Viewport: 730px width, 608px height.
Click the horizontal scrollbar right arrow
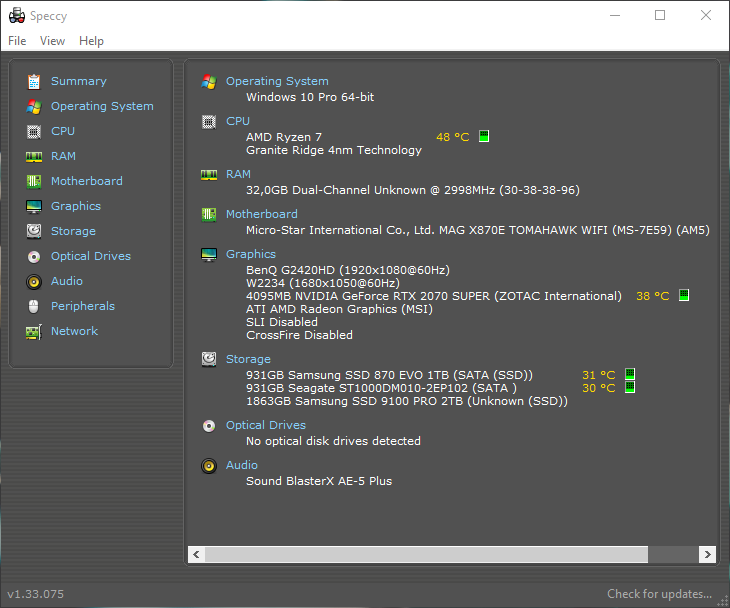tap(707, 554)
